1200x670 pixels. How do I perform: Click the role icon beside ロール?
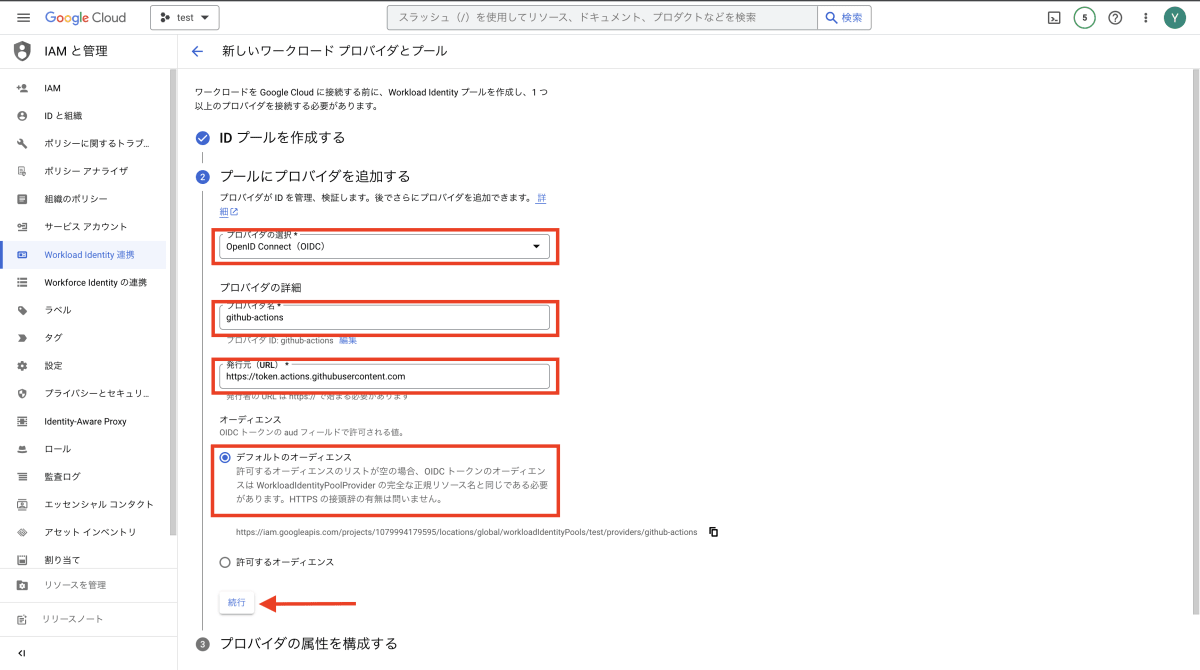tap(22, 449)
